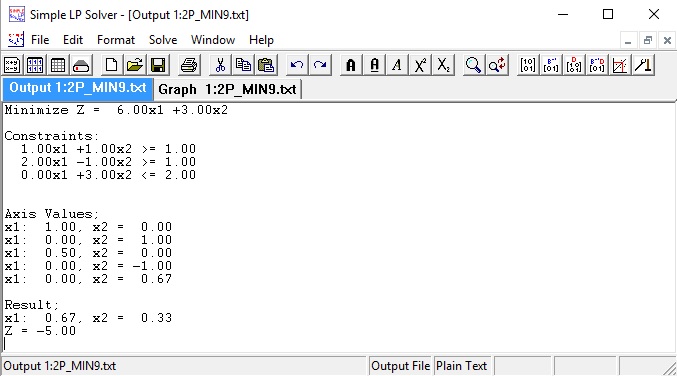Click the window resize grip corner
The width and height of the screenshot is (677, 376).
670,368
